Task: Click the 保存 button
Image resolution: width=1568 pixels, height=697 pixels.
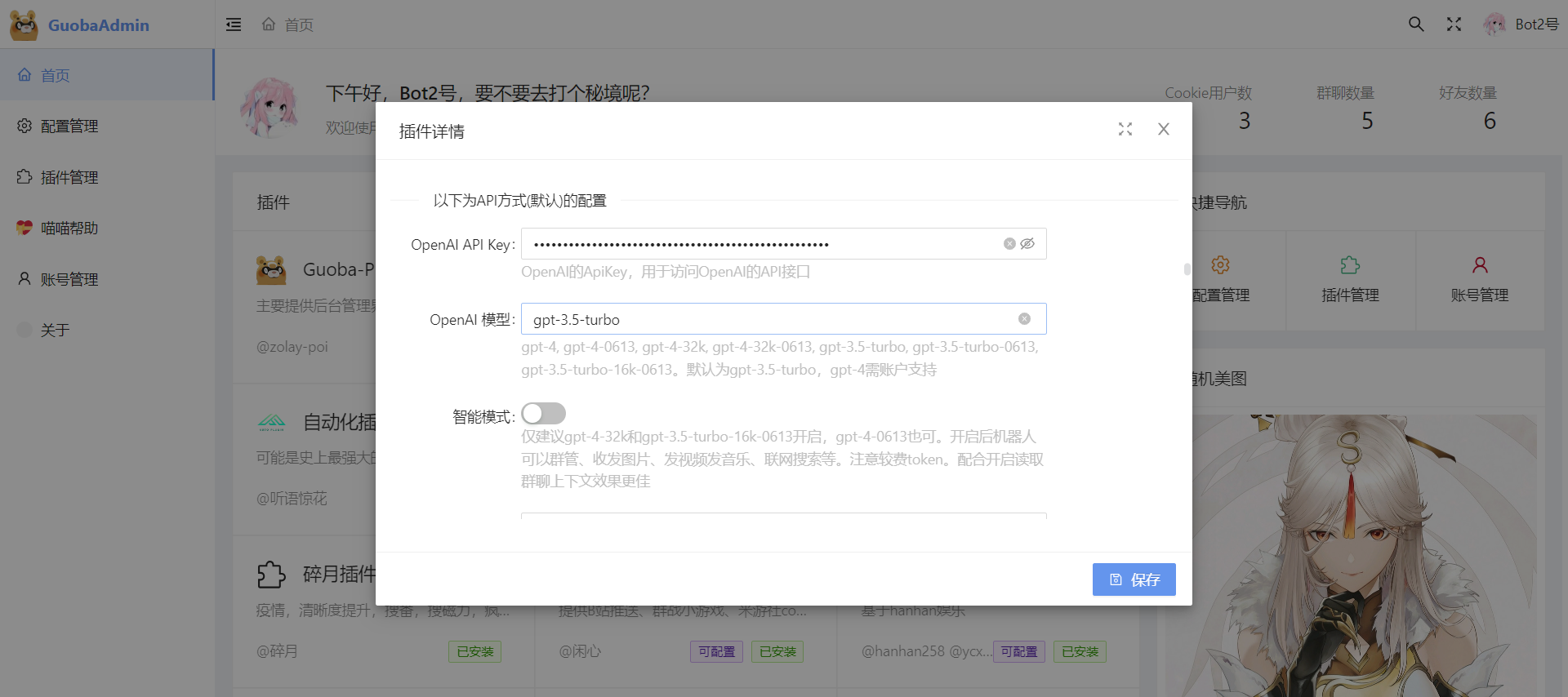Action: click(x=1134, y=579)
